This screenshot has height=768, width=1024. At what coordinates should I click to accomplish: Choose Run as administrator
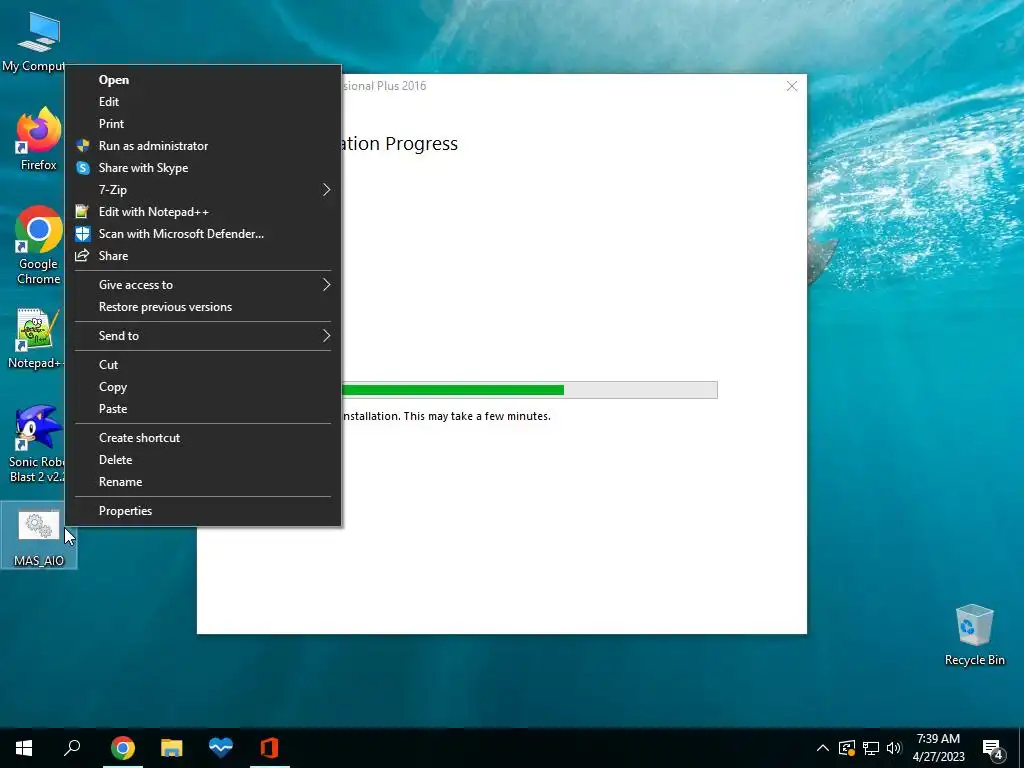point(203,146)
